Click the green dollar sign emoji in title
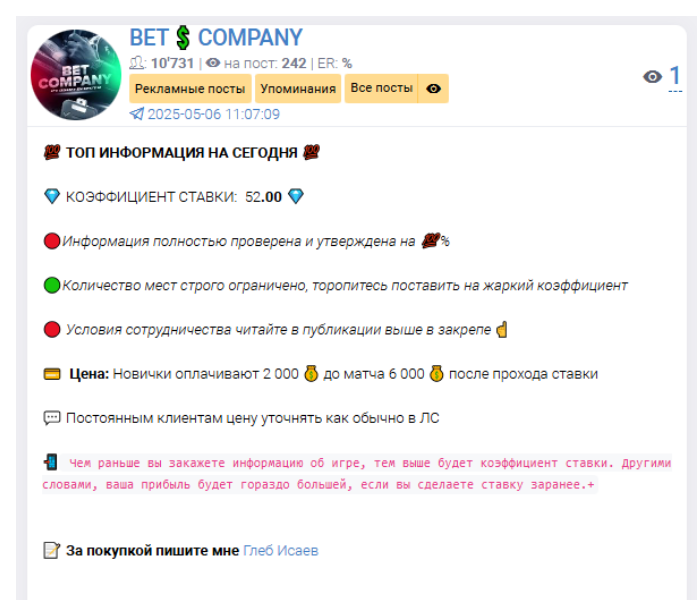 tap(183, 38)
